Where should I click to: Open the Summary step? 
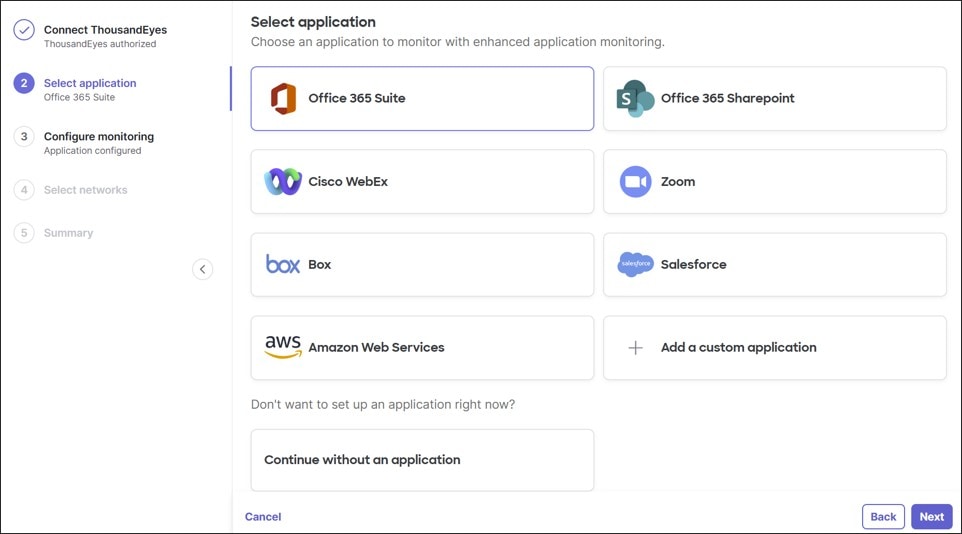pos(68,233)
